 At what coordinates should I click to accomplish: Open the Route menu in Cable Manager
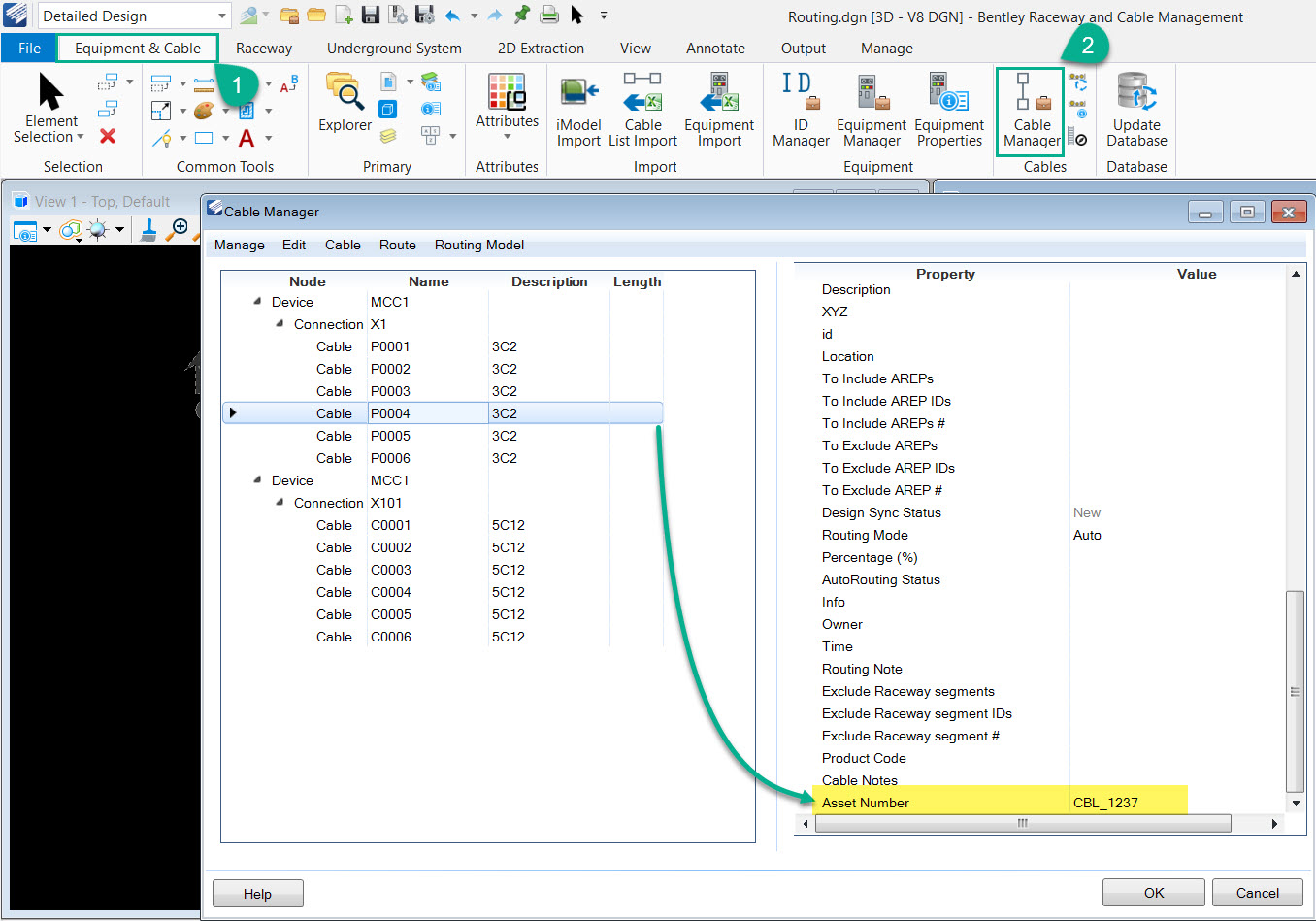pos(398,245)
